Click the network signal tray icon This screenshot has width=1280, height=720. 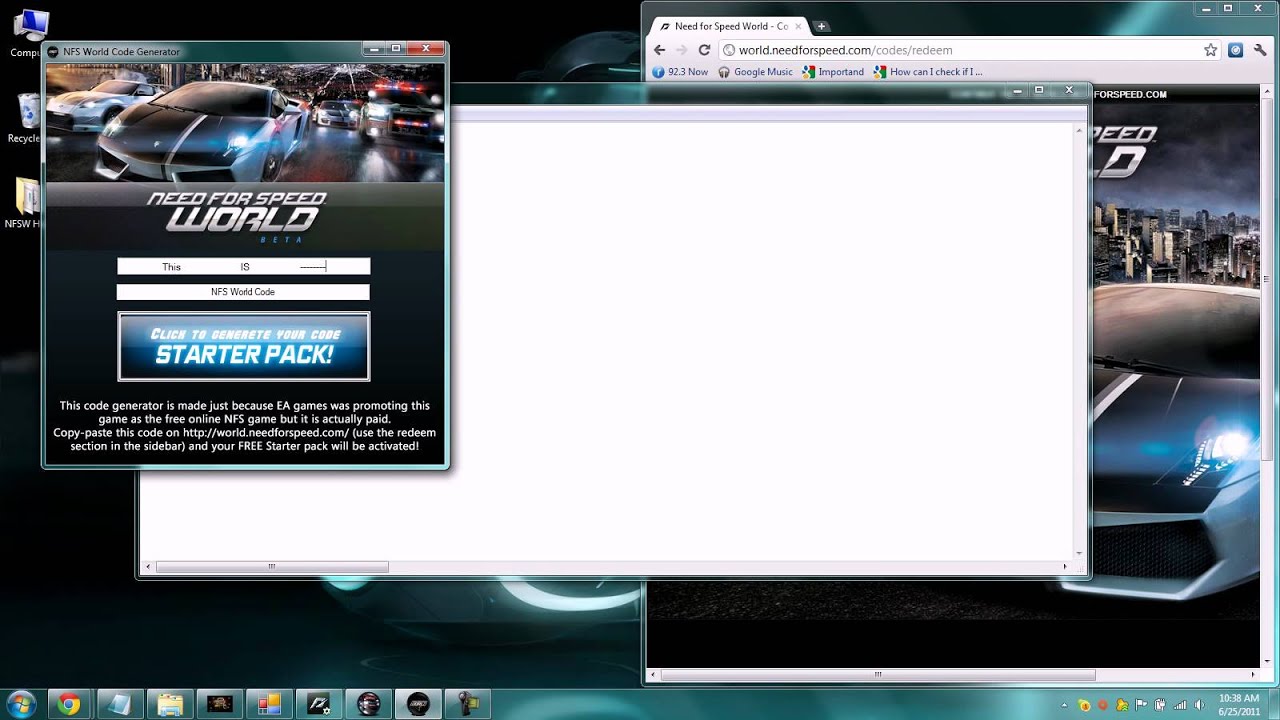1179,704
